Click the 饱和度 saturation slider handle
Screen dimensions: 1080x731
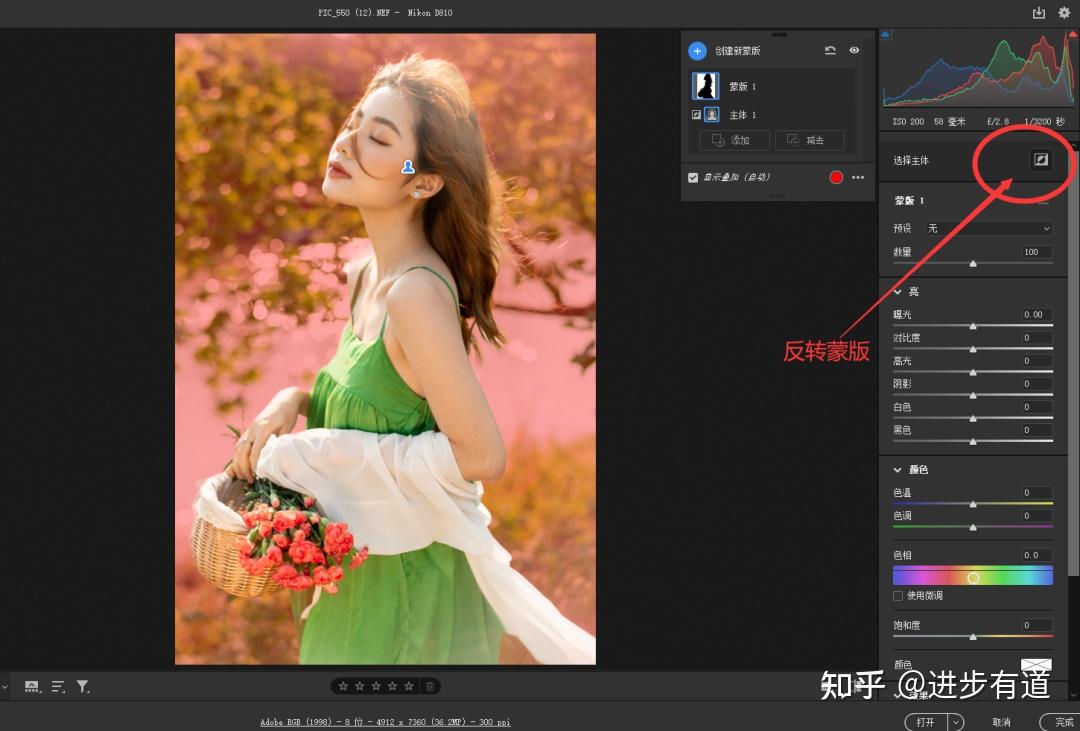click(973, 637)
